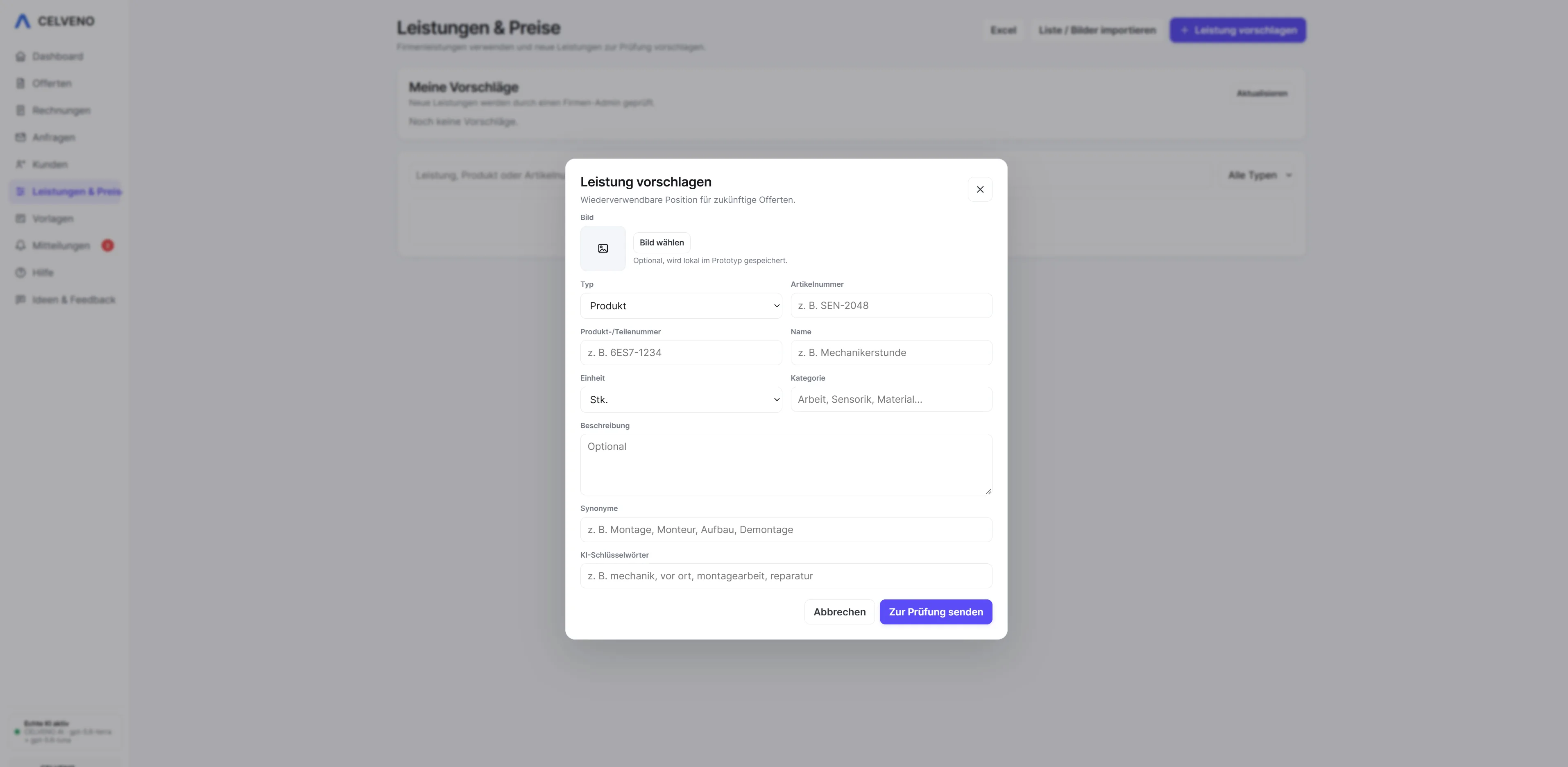The height and width of the screenshot is (767, 1568).
Task: Focus the Artikelnummer input field
Action: click(891, 306)
